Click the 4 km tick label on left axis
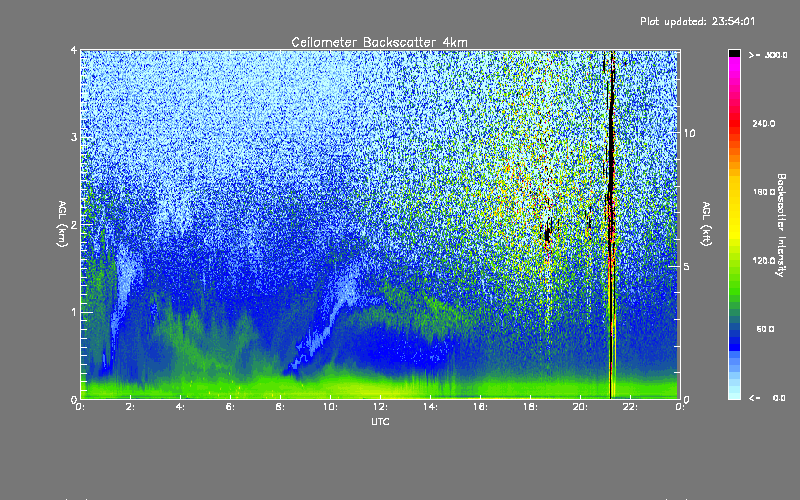Image resolution: width=800 pixels, height=500 pixels. click(74, 51)
